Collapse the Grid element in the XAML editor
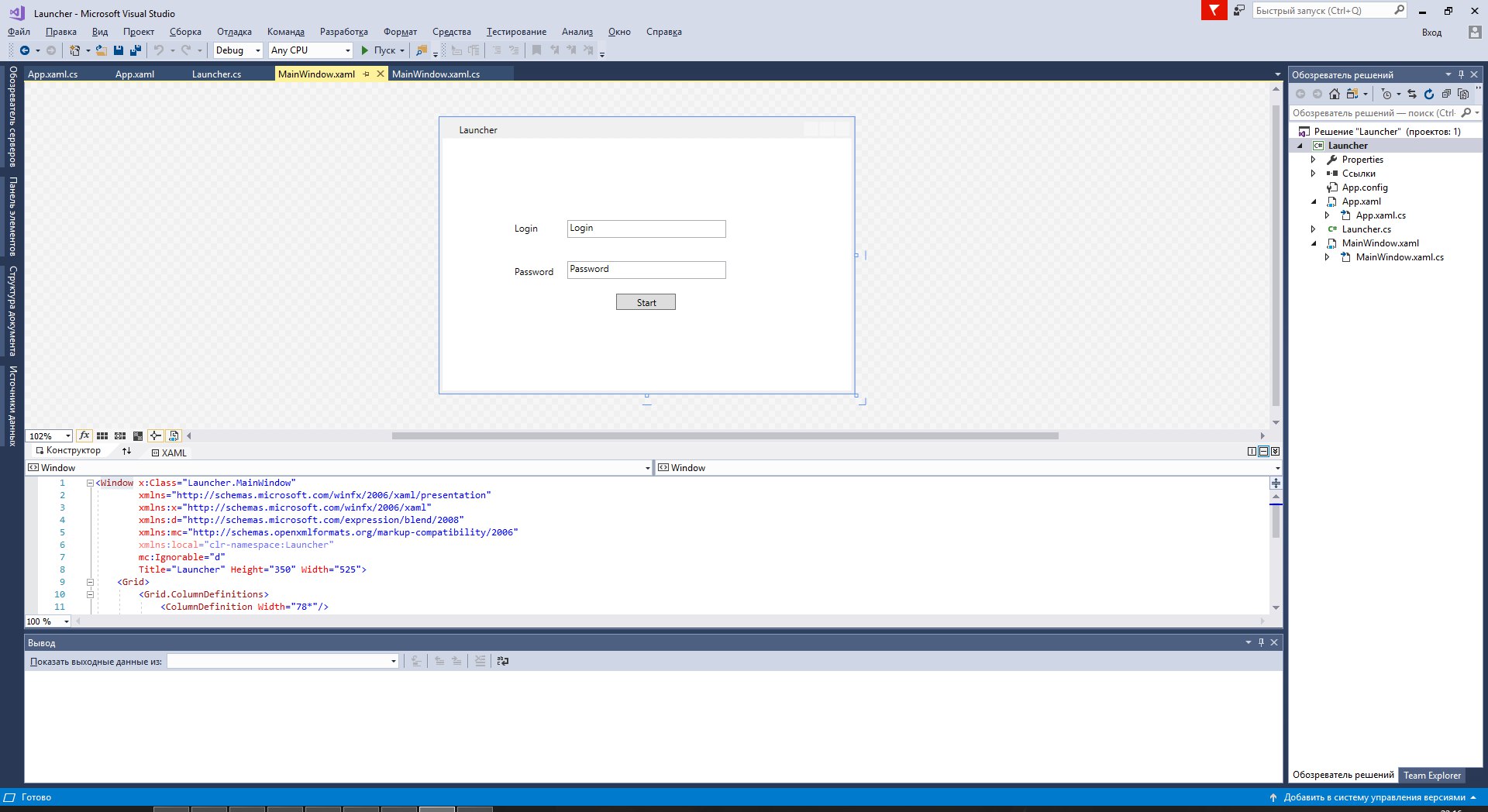This screenshot has height=812, width=1488. tap(90, 582)
